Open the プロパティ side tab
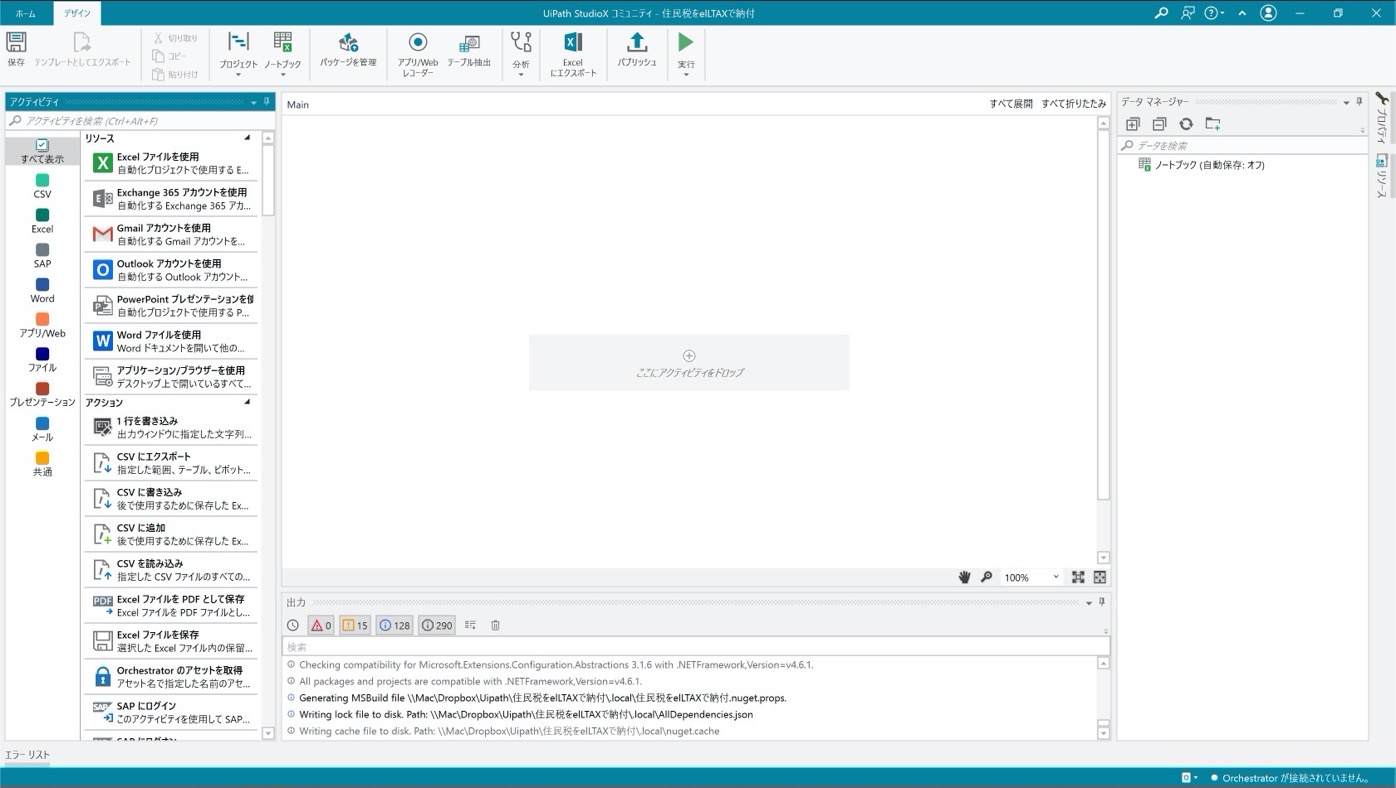 pyautogui.click(x=1381, y=117)
